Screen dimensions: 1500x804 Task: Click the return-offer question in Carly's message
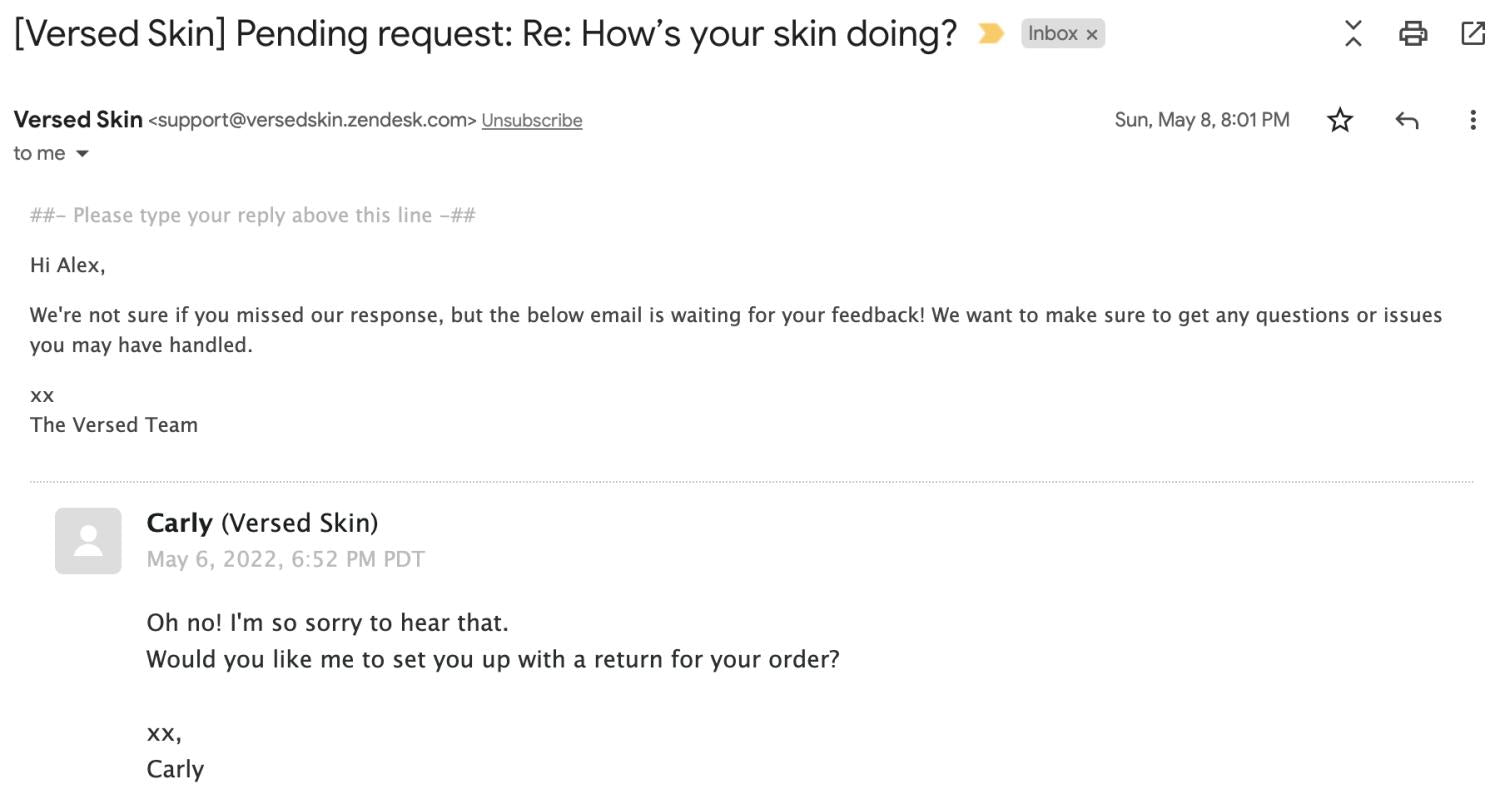[492, 660]
